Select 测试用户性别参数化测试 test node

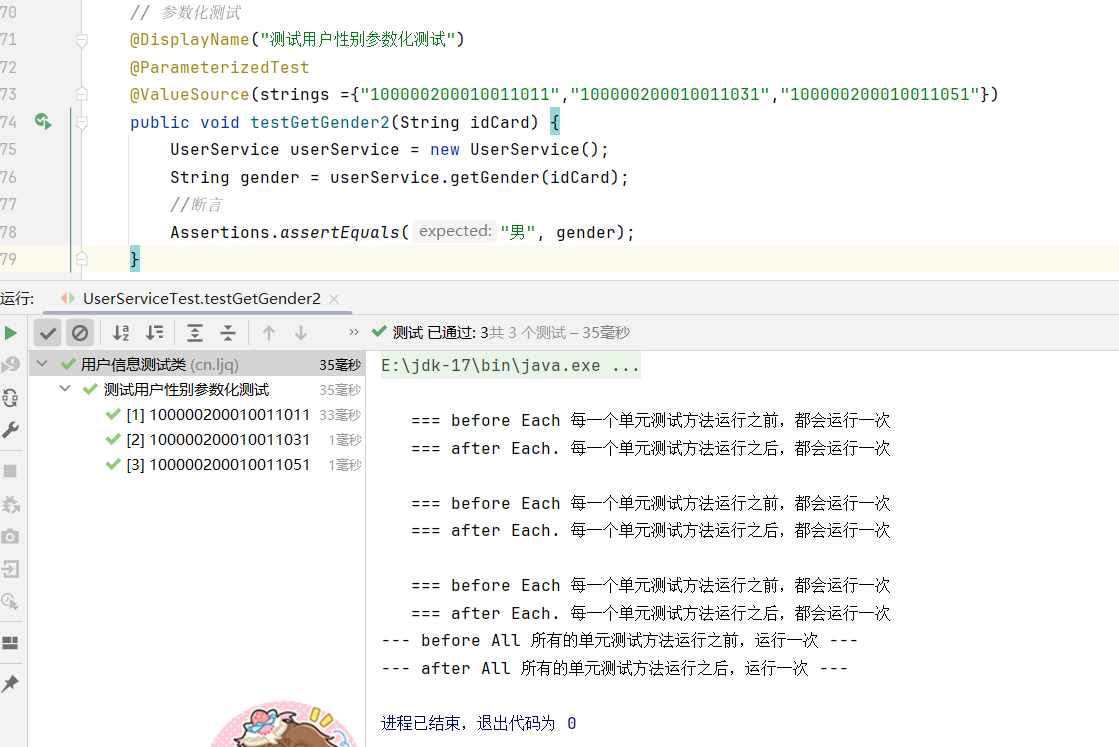[197, 390]
